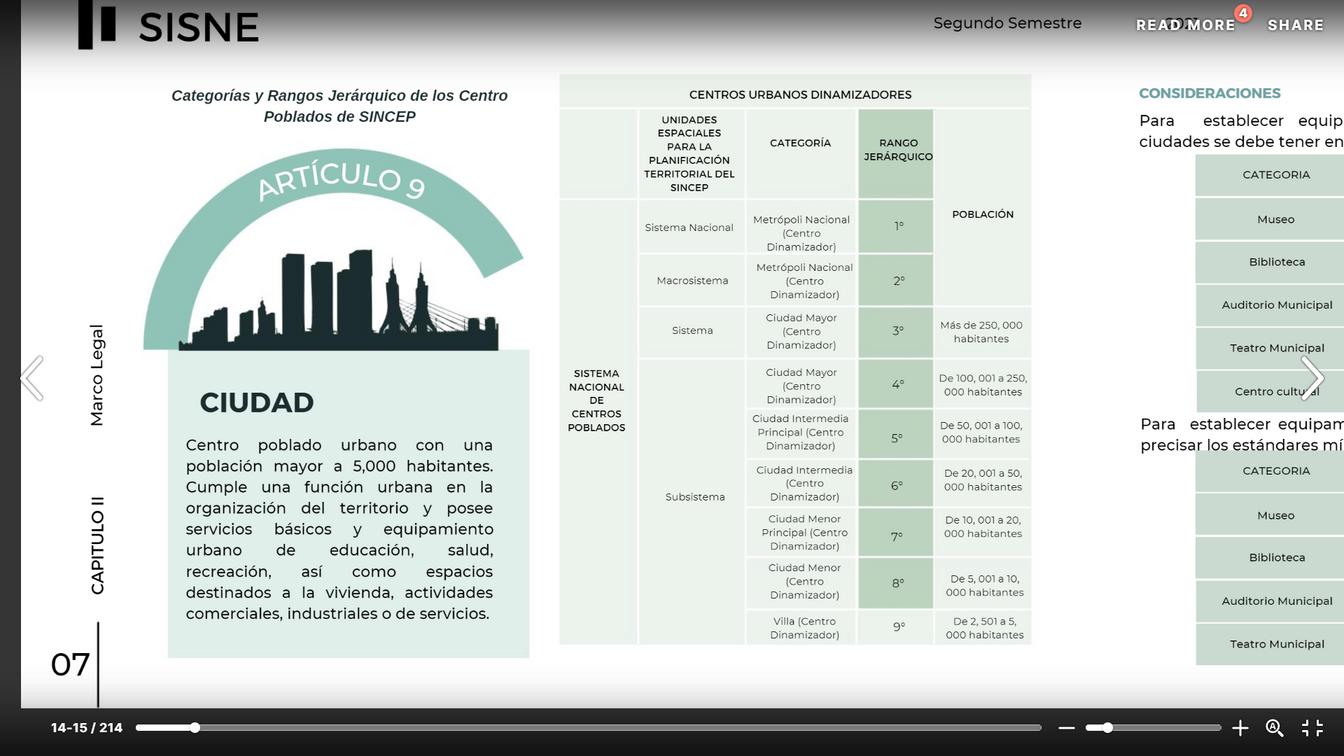1344x756 pixels.
Task: Click the 'Ciudad Intermedia Principal' category cell
Action: coord(801,432)
